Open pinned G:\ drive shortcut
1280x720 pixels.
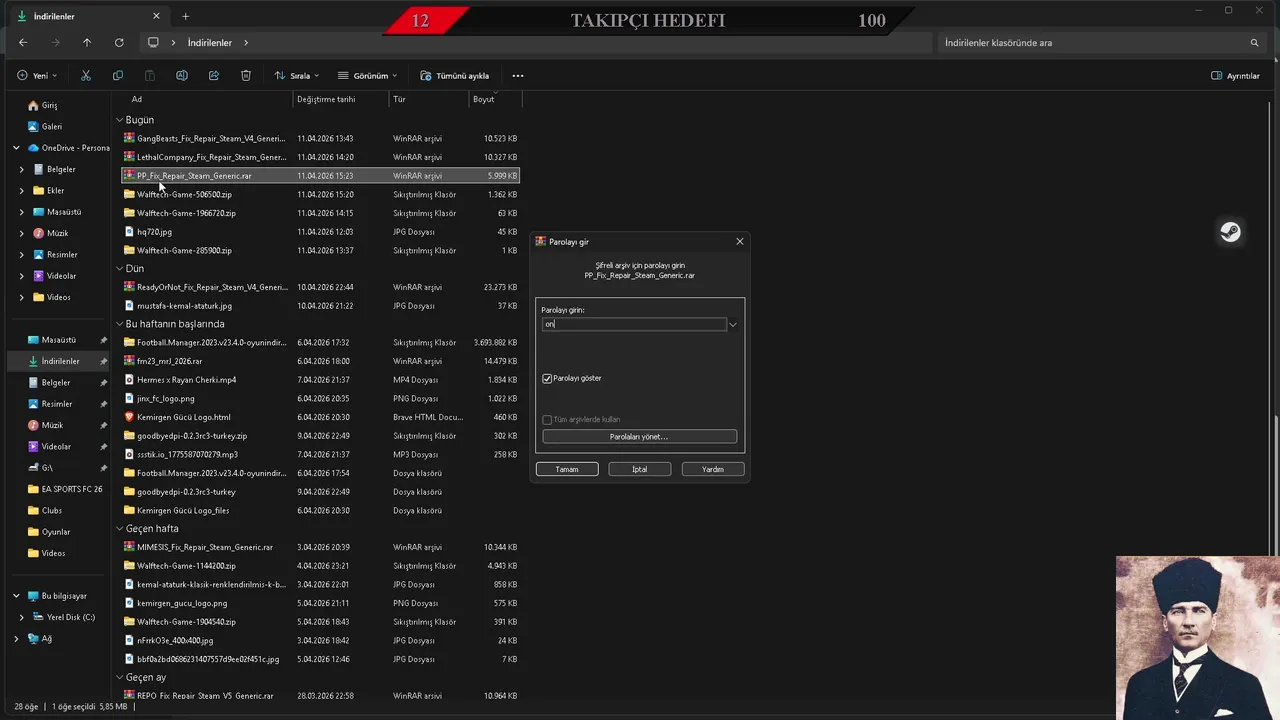pos(47,467)
